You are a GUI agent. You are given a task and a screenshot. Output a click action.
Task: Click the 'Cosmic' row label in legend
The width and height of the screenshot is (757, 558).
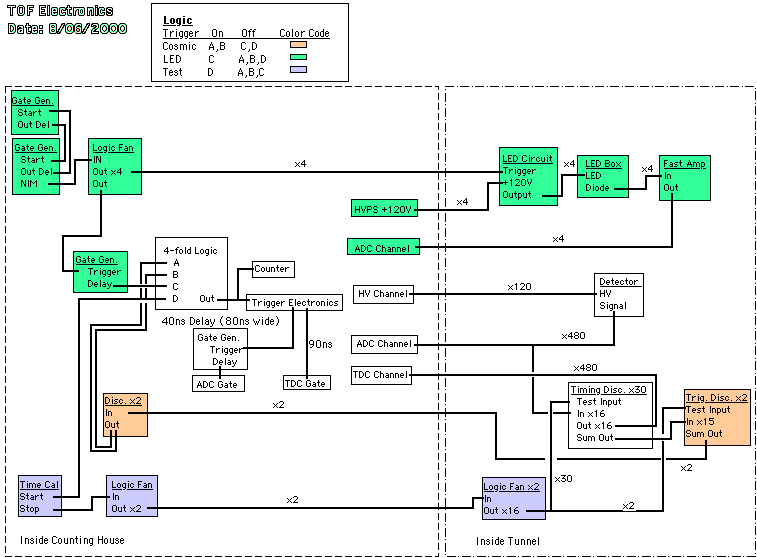[x=179, y=46]
